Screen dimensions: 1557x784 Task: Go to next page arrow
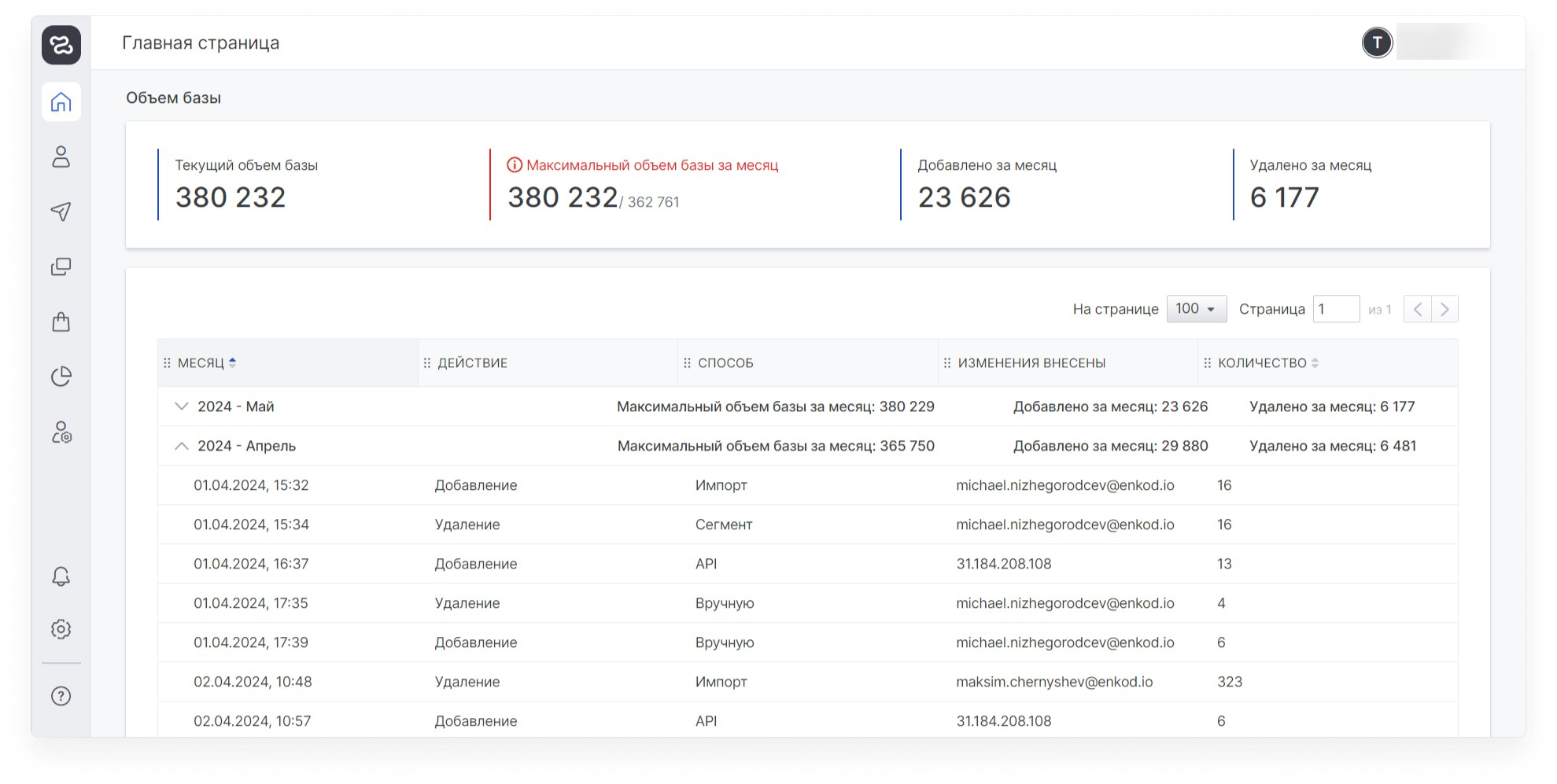coord(1444,309)
